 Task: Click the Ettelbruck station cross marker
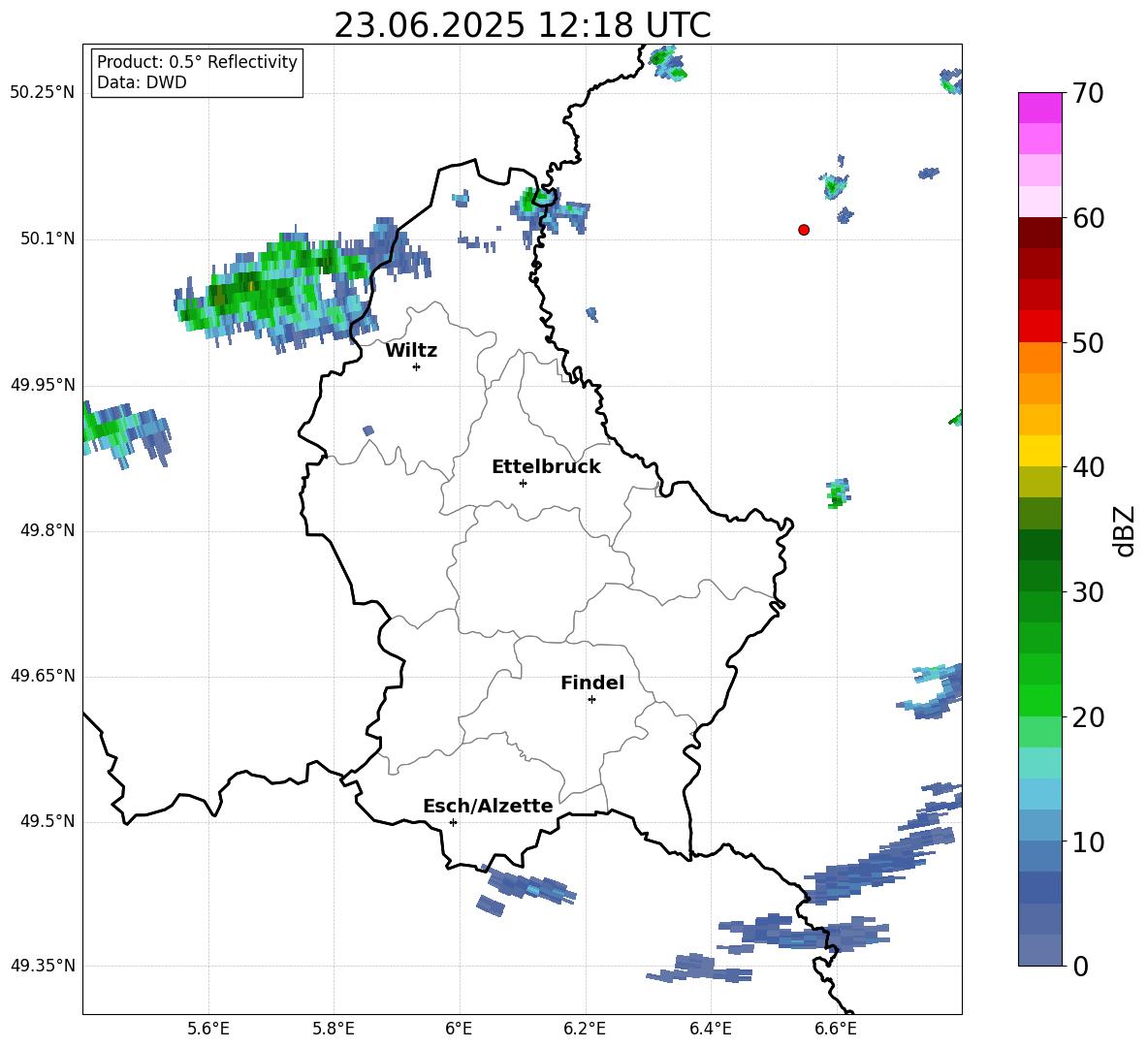[523, 483]
